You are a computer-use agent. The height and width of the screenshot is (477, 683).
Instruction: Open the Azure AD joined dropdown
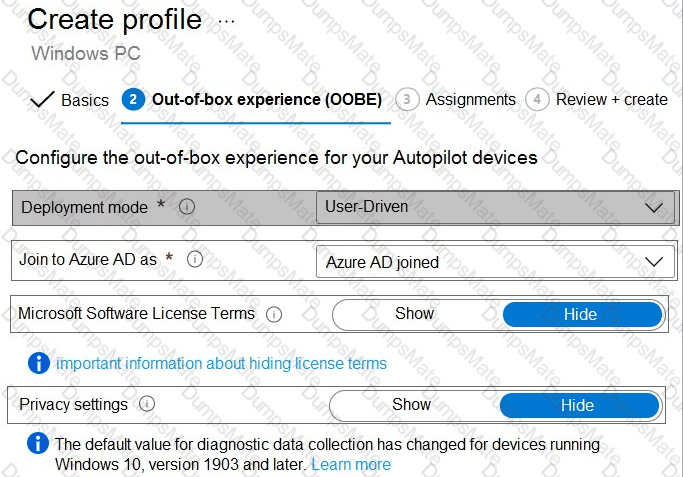pyautogui.click(x=496, y=262)
